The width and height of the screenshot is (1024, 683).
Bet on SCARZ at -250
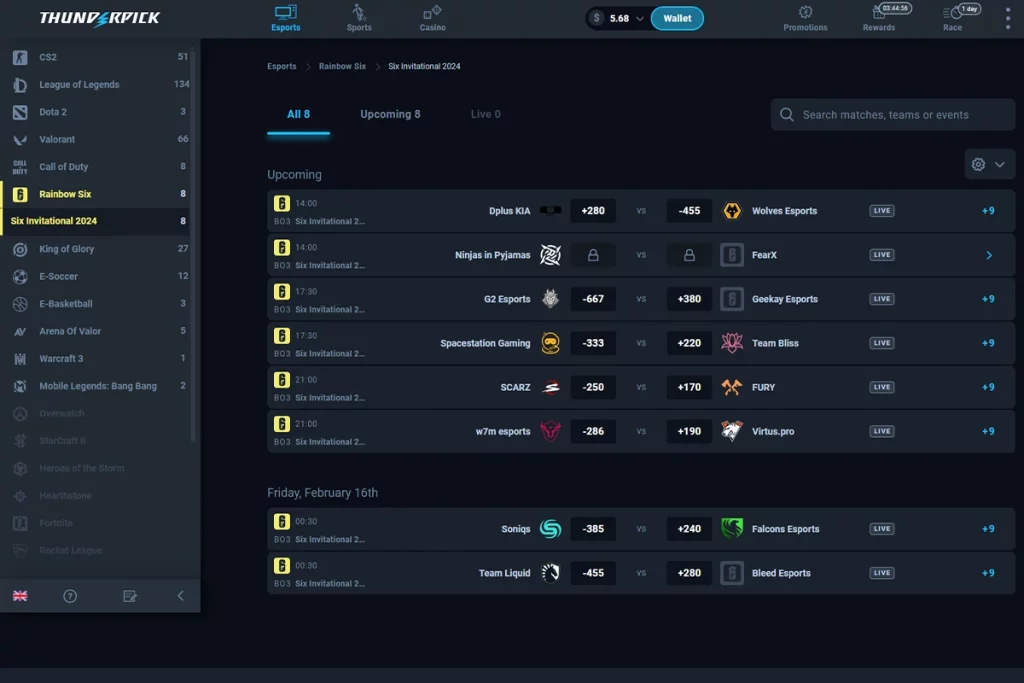coord(593,387)
